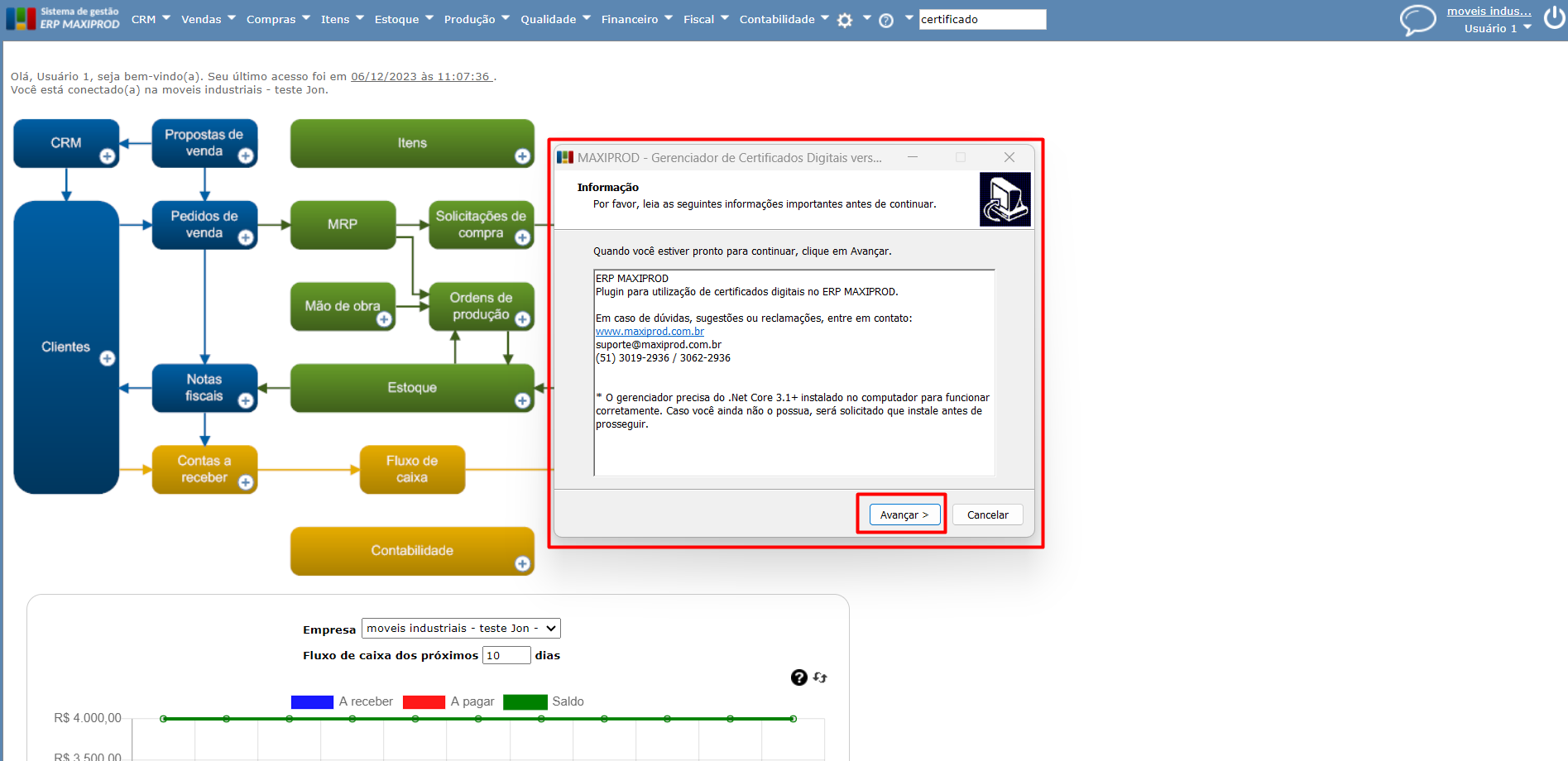
Task: Expand the Contabilidade menu dropdown arrow
Action: 825,17
